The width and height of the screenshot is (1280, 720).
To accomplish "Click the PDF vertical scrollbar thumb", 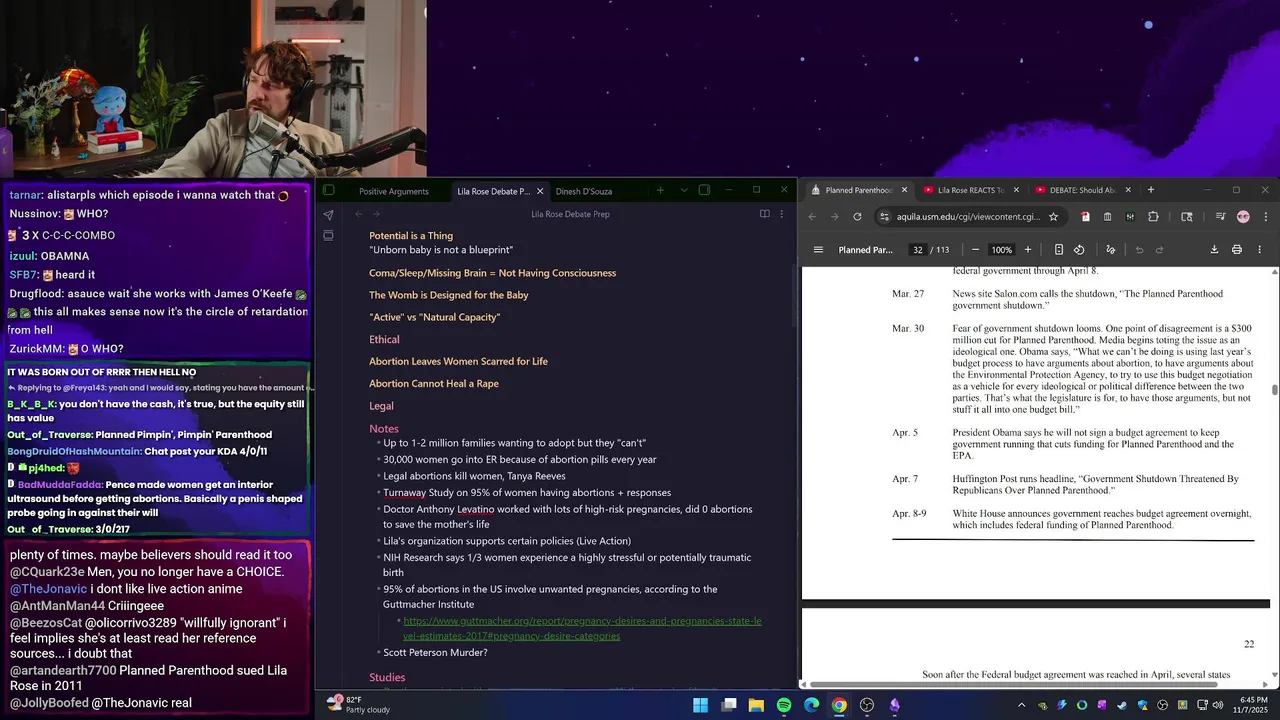I will 1274,391.
